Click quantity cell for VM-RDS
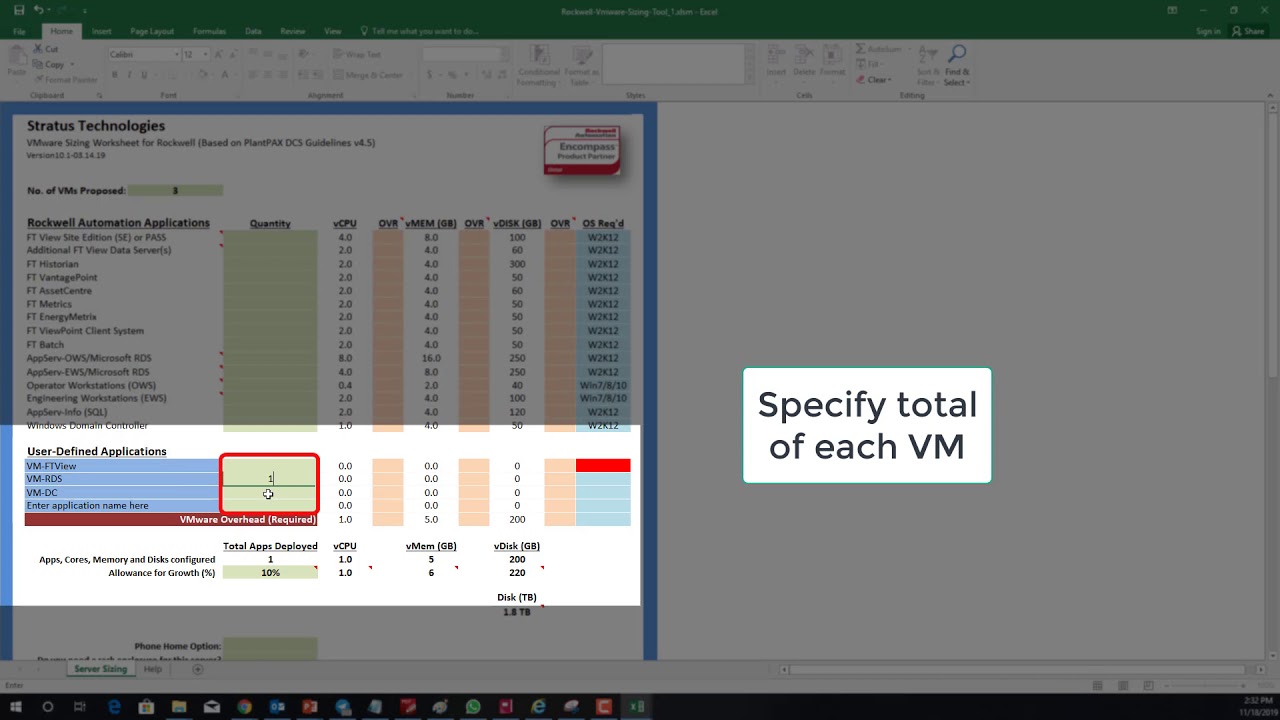Image resolution: width=1280 pixels, height=720 pixels. (x=270, y=479)
